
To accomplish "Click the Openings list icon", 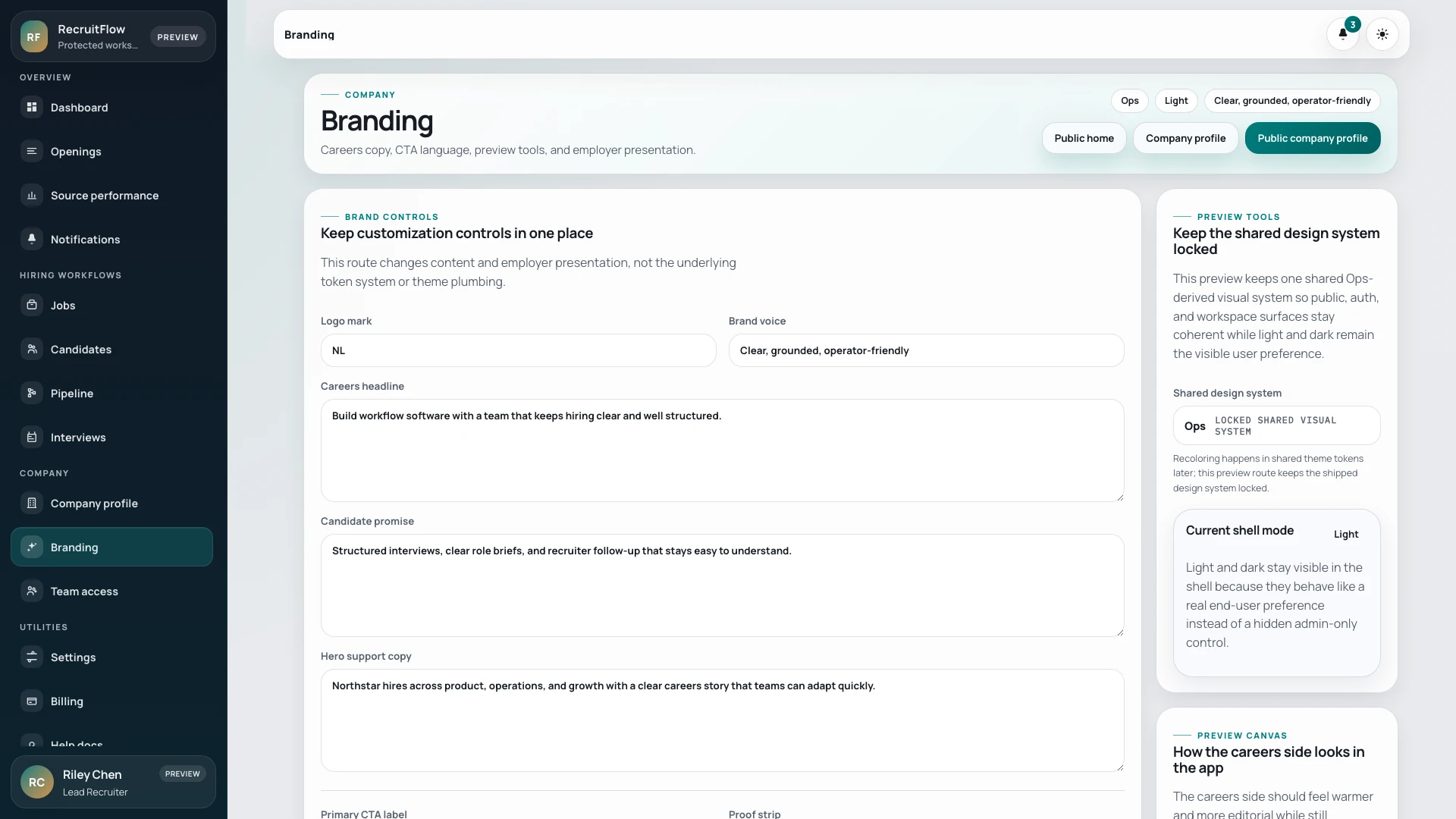I will [32, 152].
